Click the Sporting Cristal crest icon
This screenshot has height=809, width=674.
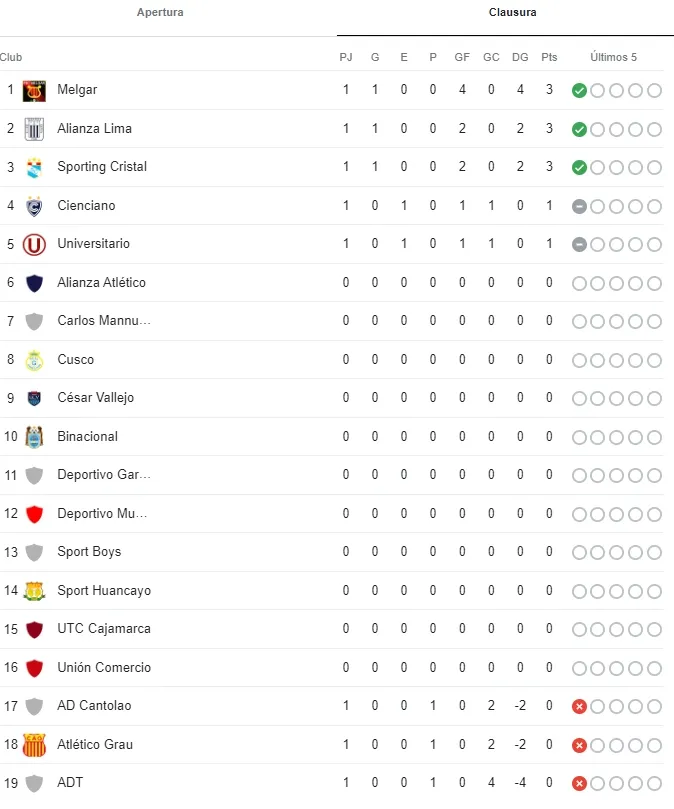35,167
